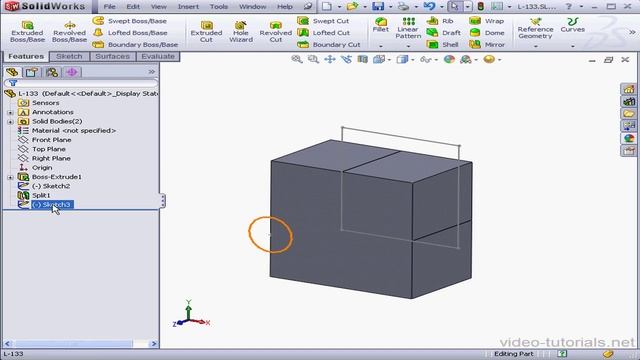Screen dimensions: 640x360
Task: Expand the Solid Bodies(2) tree node
Action: point(10,122)
